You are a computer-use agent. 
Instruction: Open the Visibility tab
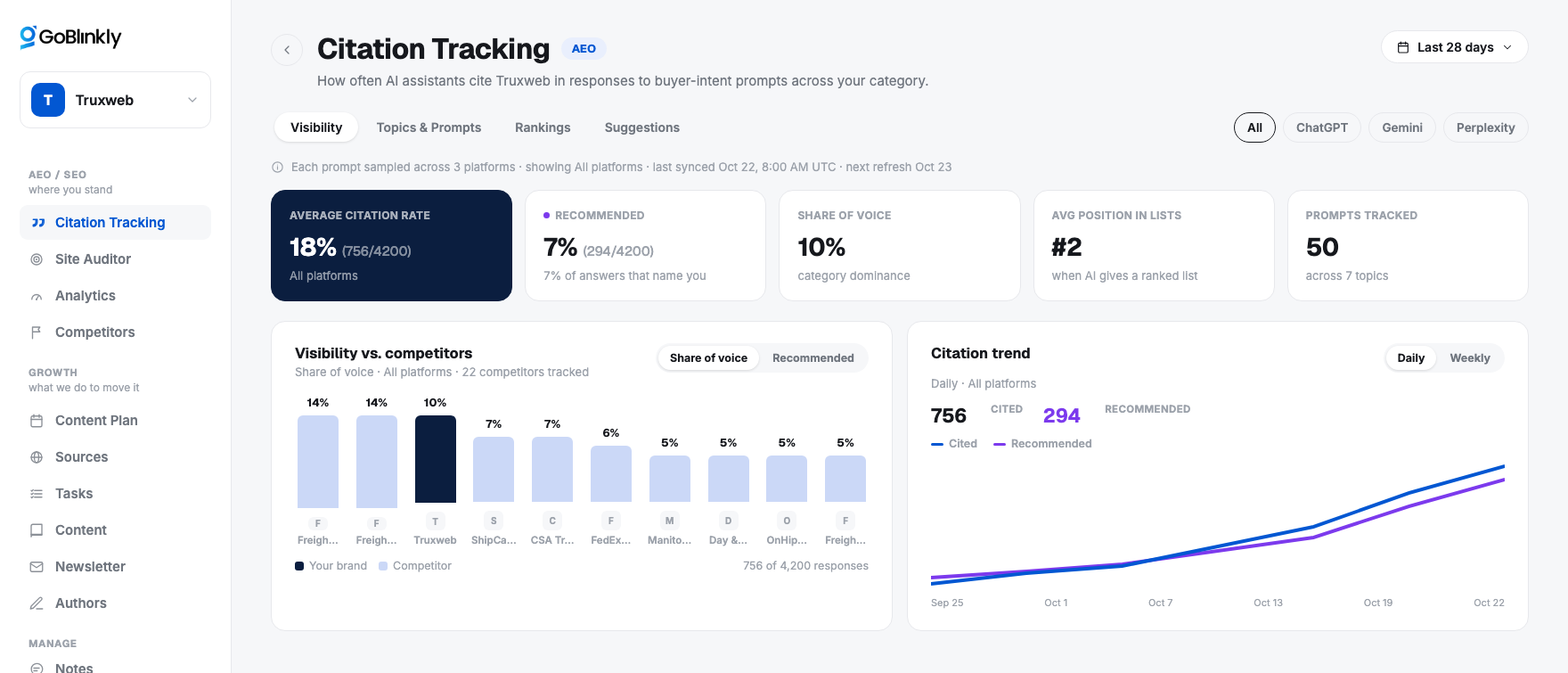(x=316, y=127)
